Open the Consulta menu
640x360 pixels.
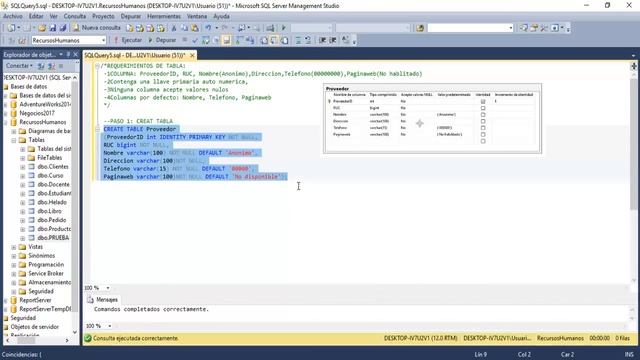(75, 16)
